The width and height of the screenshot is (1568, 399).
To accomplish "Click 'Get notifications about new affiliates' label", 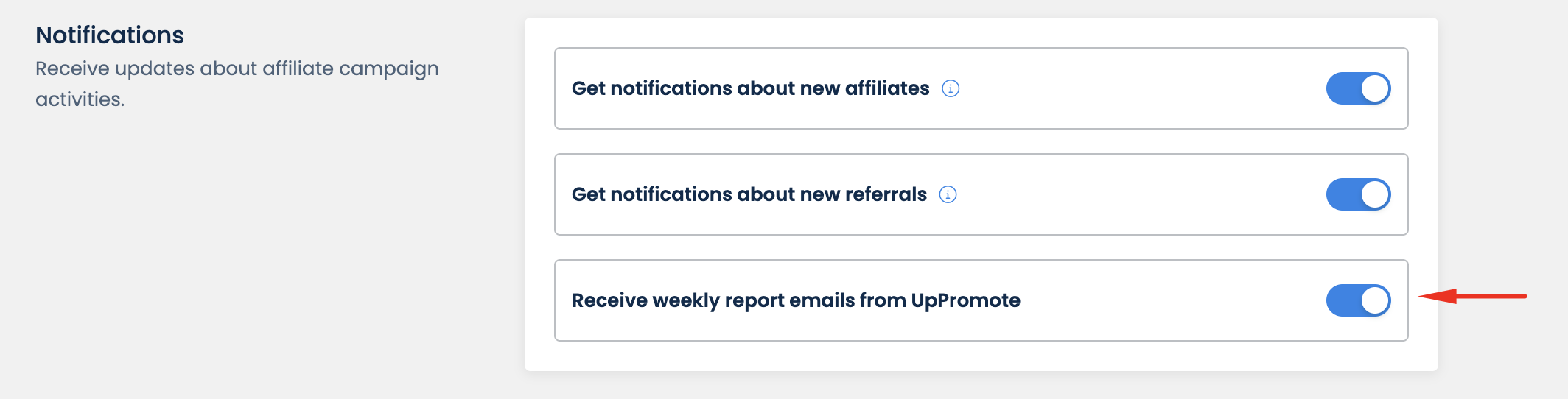I will (x=750, y=89).
